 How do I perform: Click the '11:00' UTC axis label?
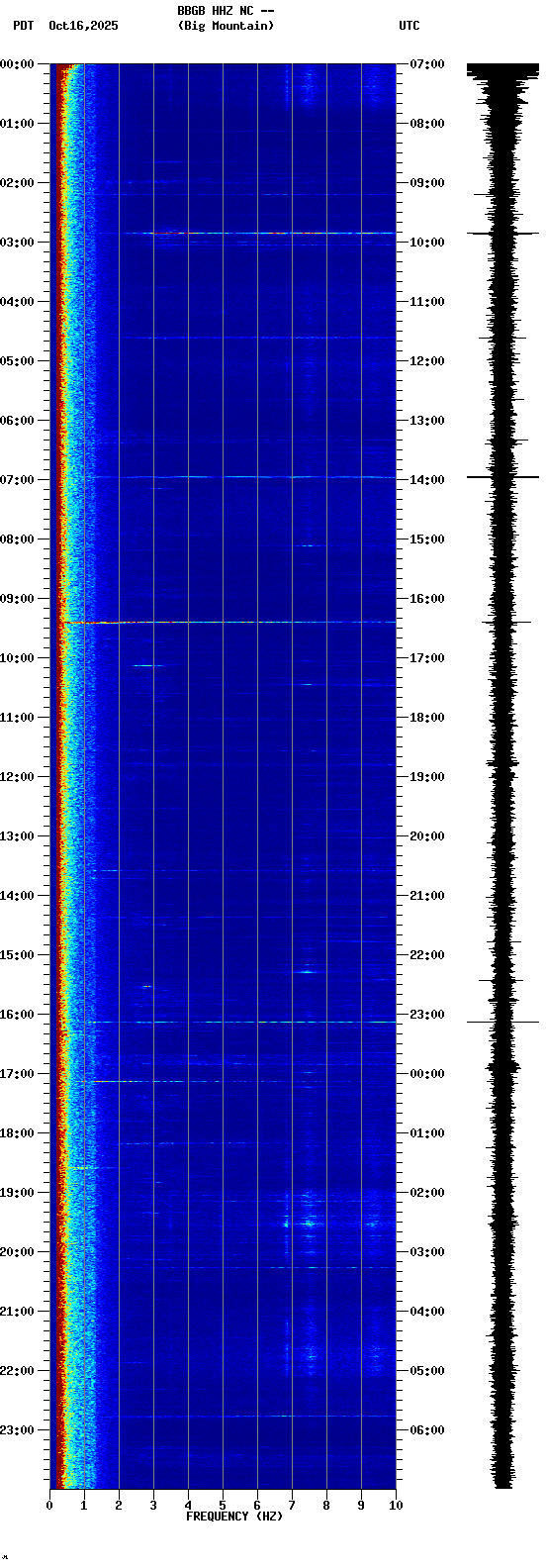tap(427, 302)
